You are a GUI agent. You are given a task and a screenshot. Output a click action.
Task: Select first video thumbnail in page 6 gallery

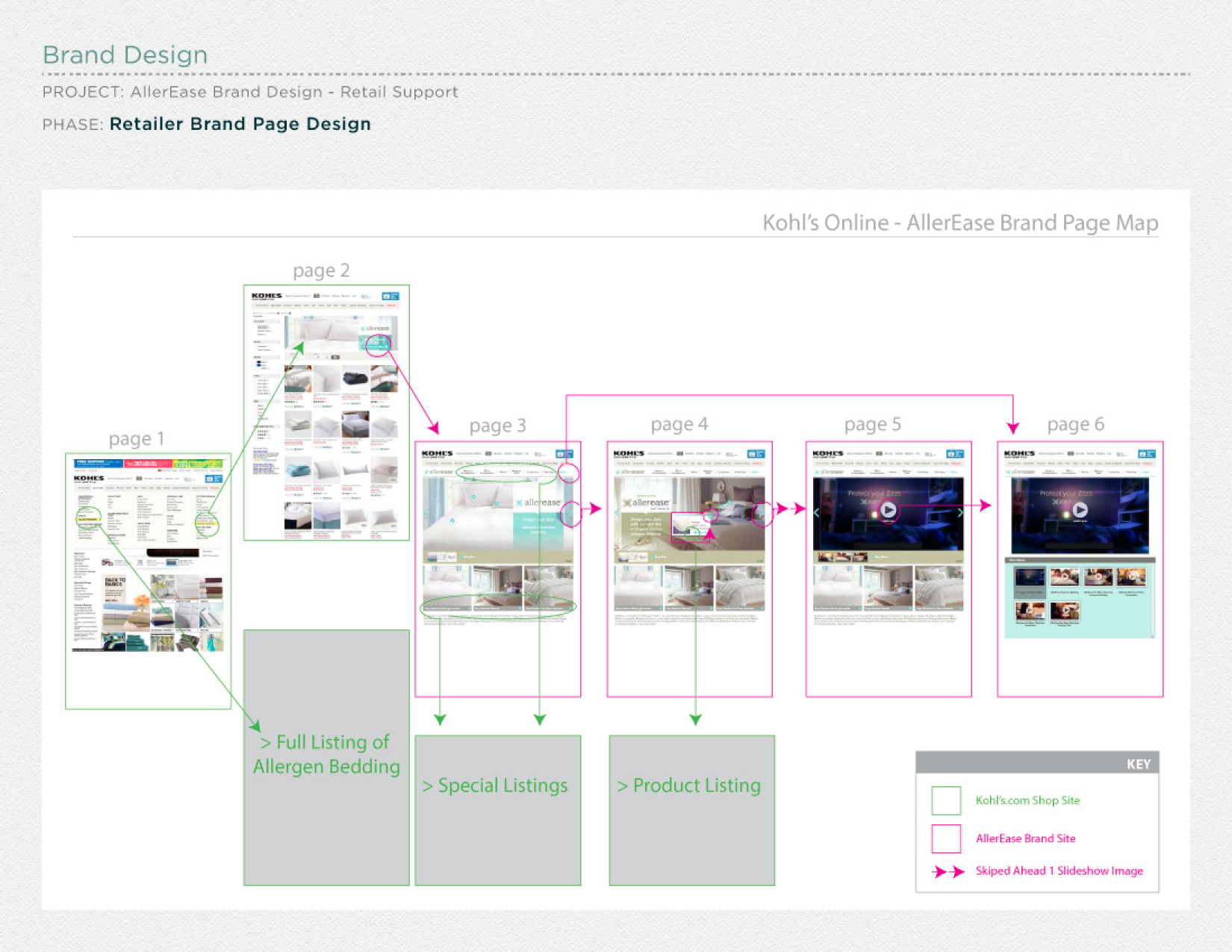(1030, 578)
